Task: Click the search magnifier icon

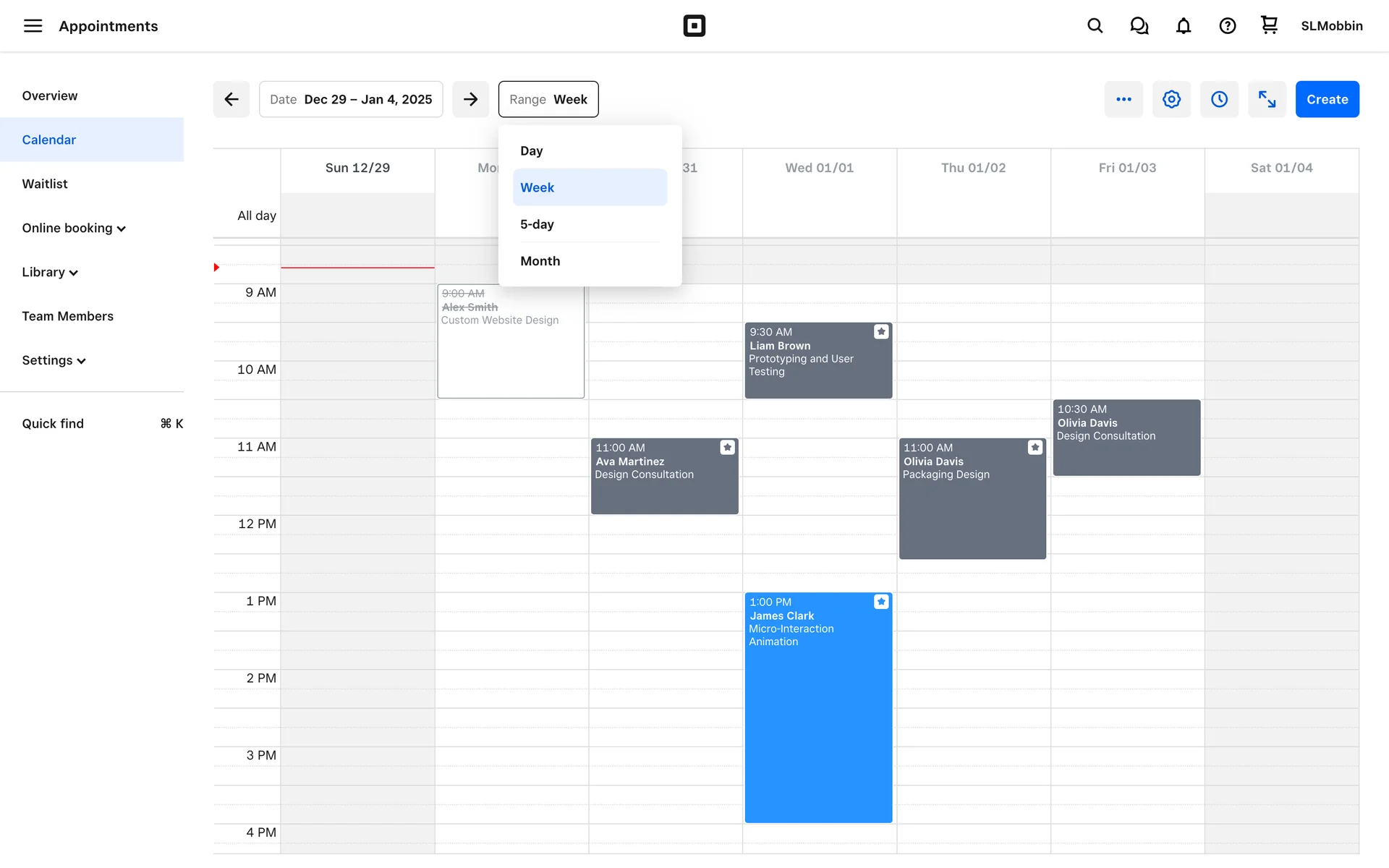Action: click(x=1095, y=26)
